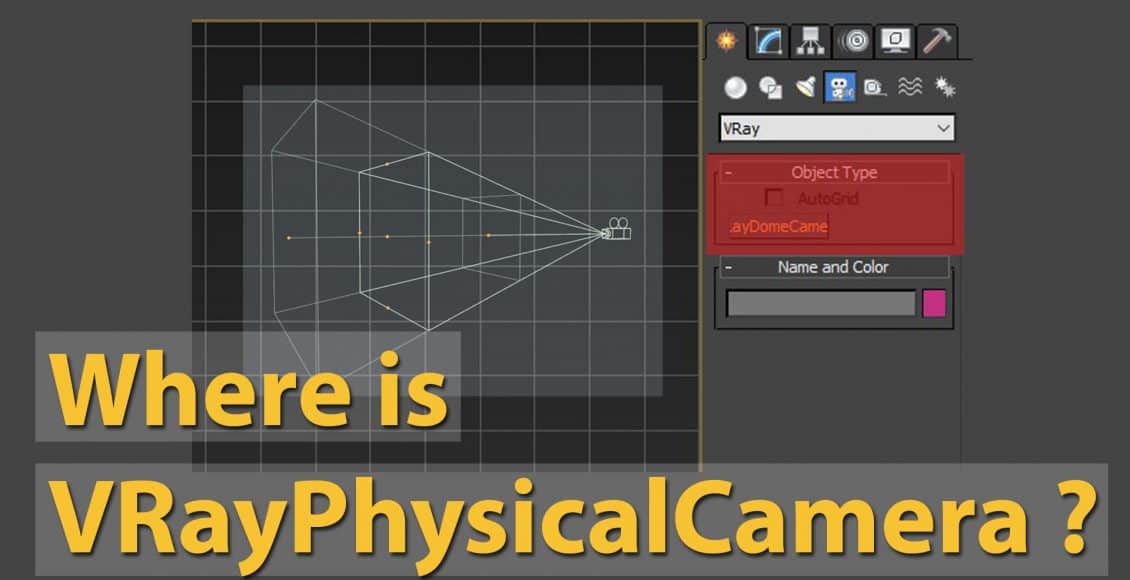Click the VRayDomeCamera button
Screen dimensions: 1130x580
778,227
